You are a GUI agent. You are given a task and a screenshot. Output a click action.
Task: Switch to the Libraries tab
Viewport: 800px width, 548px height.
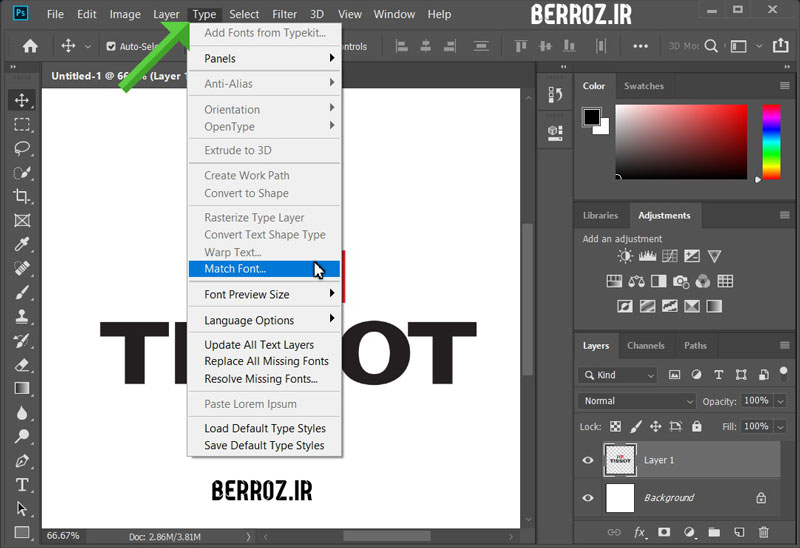[600, 215]
